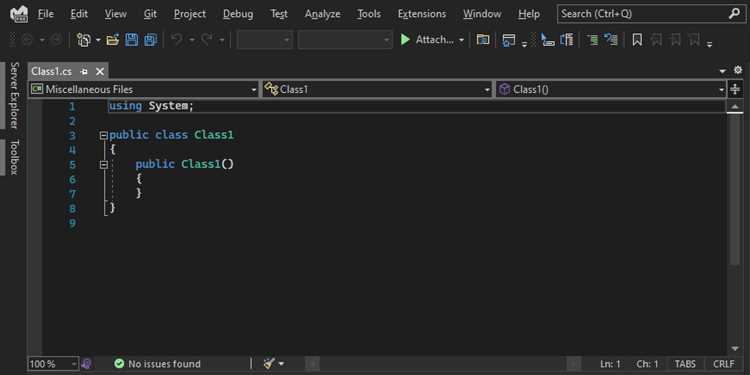Expand the code cleanup dropdown arrow
This screenshot has height=375, width=750.
pos(281,364)
